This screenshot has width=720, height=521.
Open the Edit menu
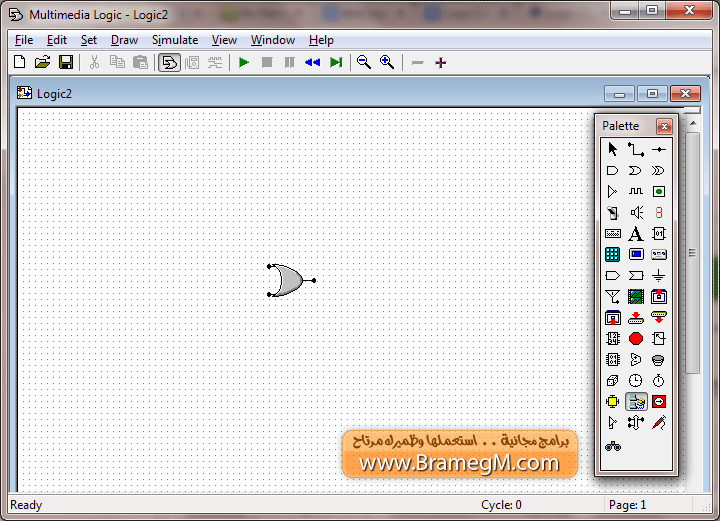tap(57, 40)
